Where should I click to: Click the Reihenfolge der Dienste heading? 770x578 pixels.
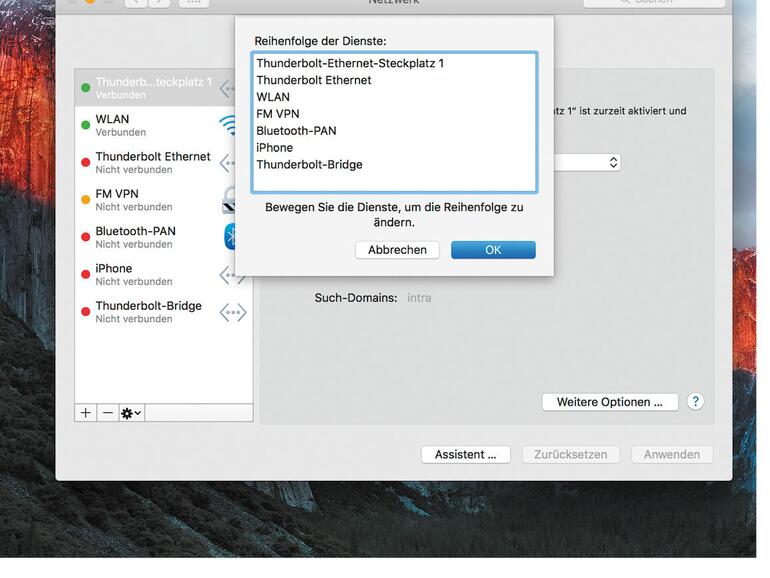point(320,41)
